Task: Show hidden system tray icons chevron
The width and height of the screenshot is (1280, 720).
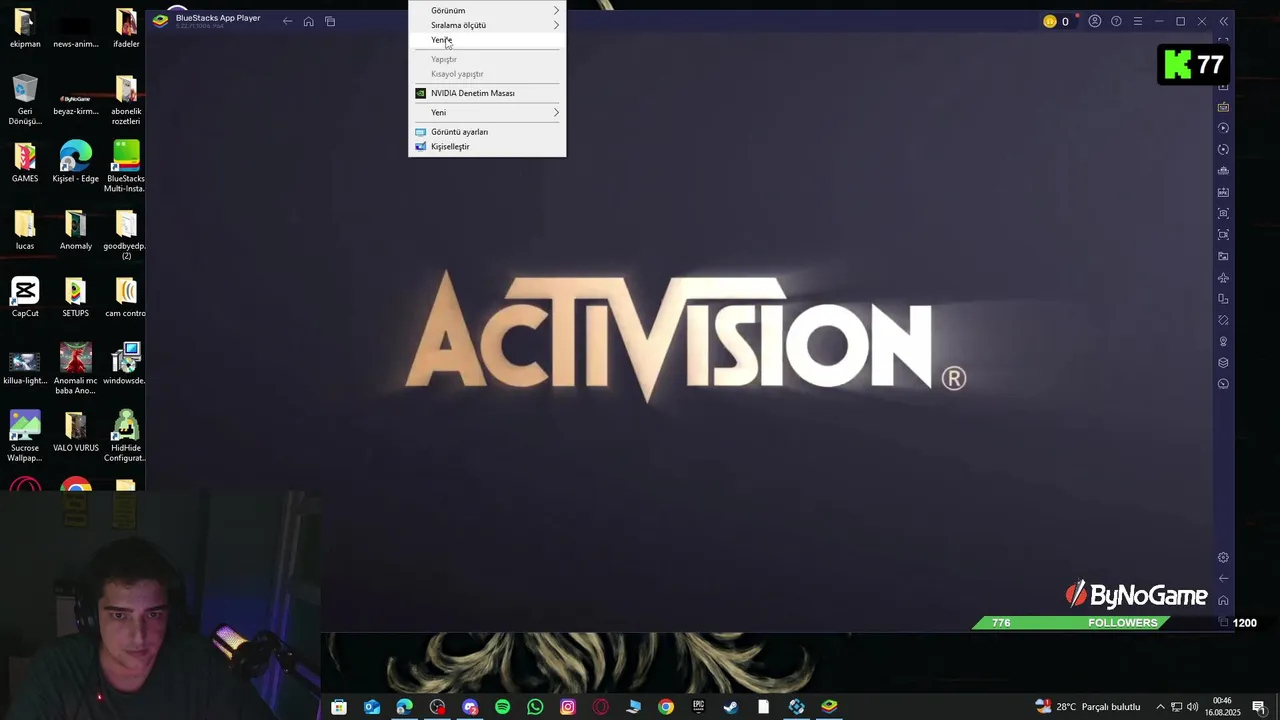Action: click(1160, 707)
